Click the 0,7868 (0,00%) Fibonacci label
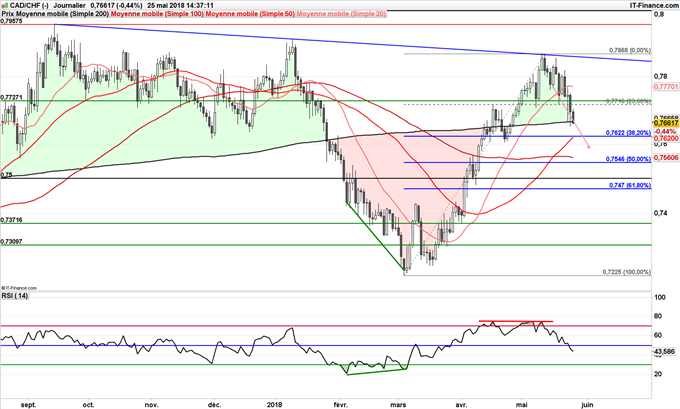680x409 pixels. 630,50
